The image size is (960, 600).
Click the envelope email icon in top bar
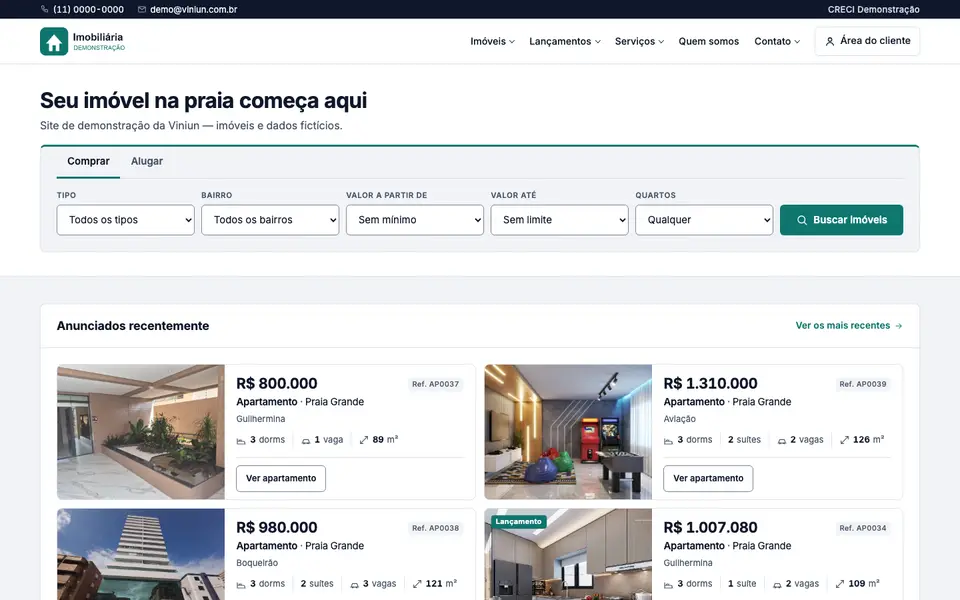(141, 9)
